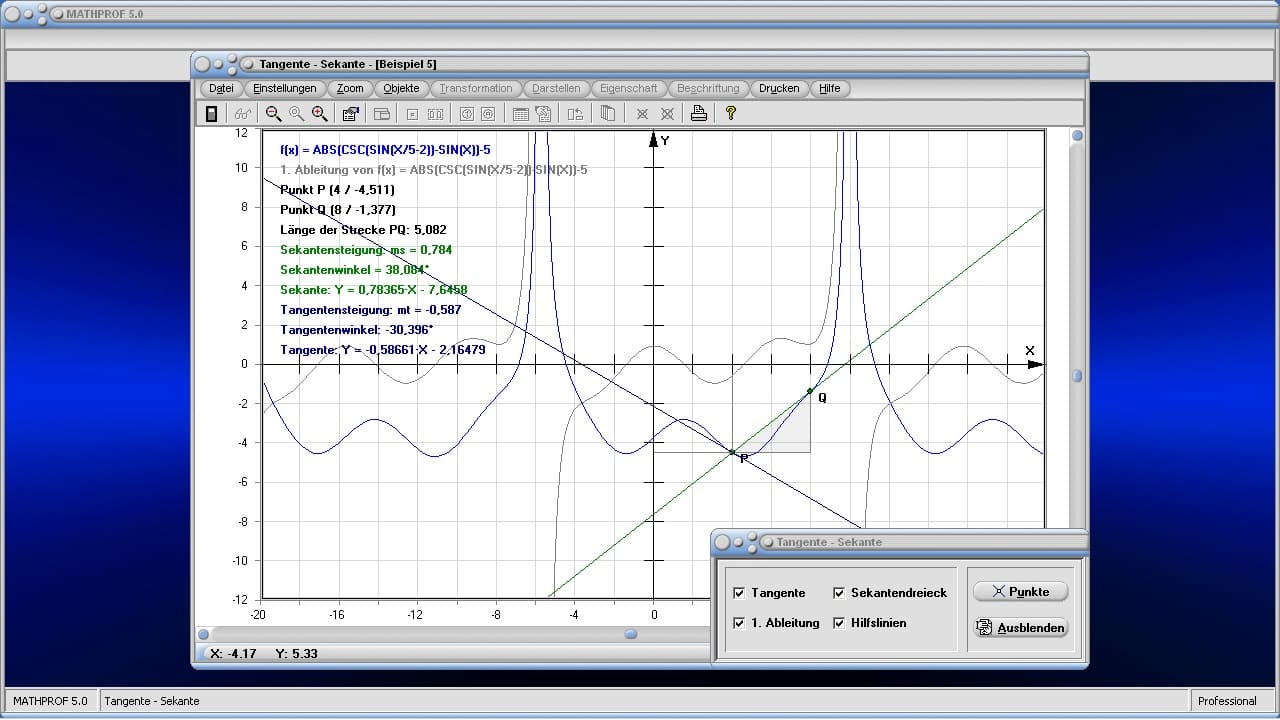
Task: Click the window layout toolbar icon
Action: 382,114
